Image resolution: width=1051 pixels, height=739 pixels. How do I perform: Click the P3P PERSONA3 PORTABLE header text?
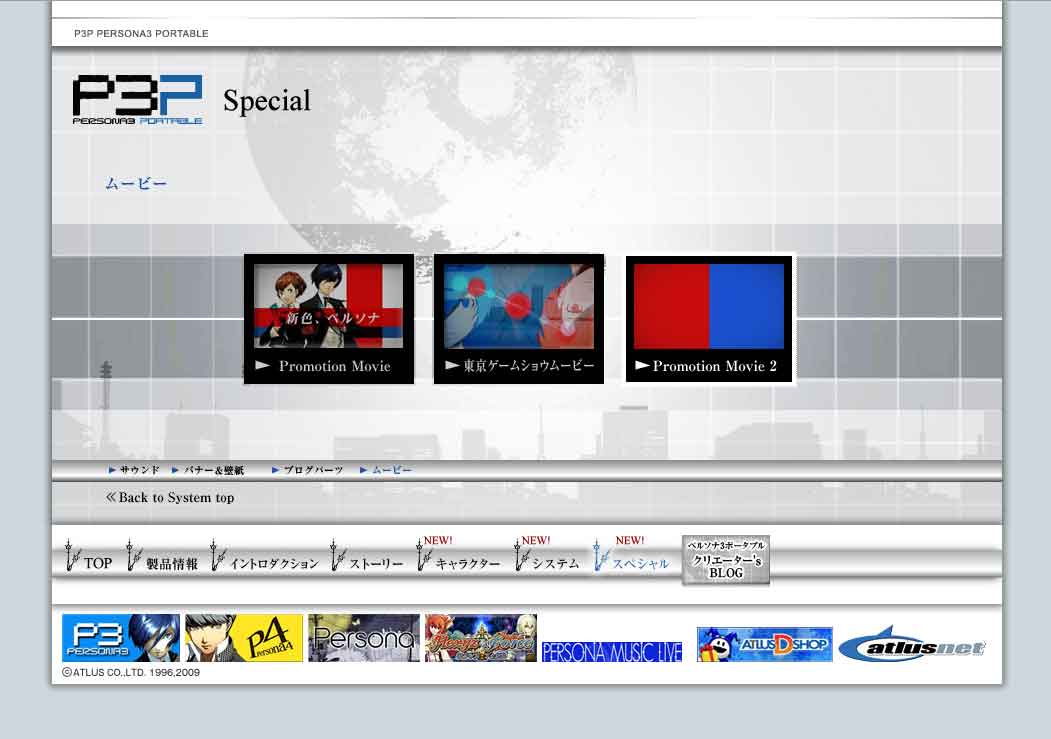click(141, 33)
